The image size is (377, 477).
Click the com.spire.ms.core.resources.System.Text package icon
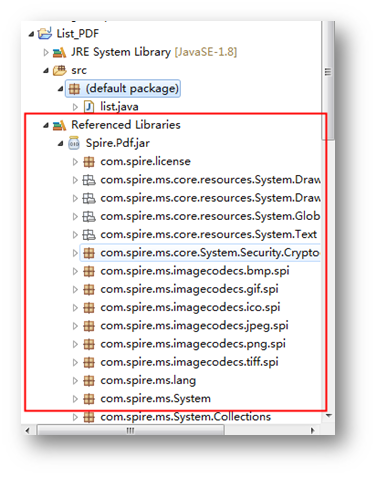pos(89,235)
